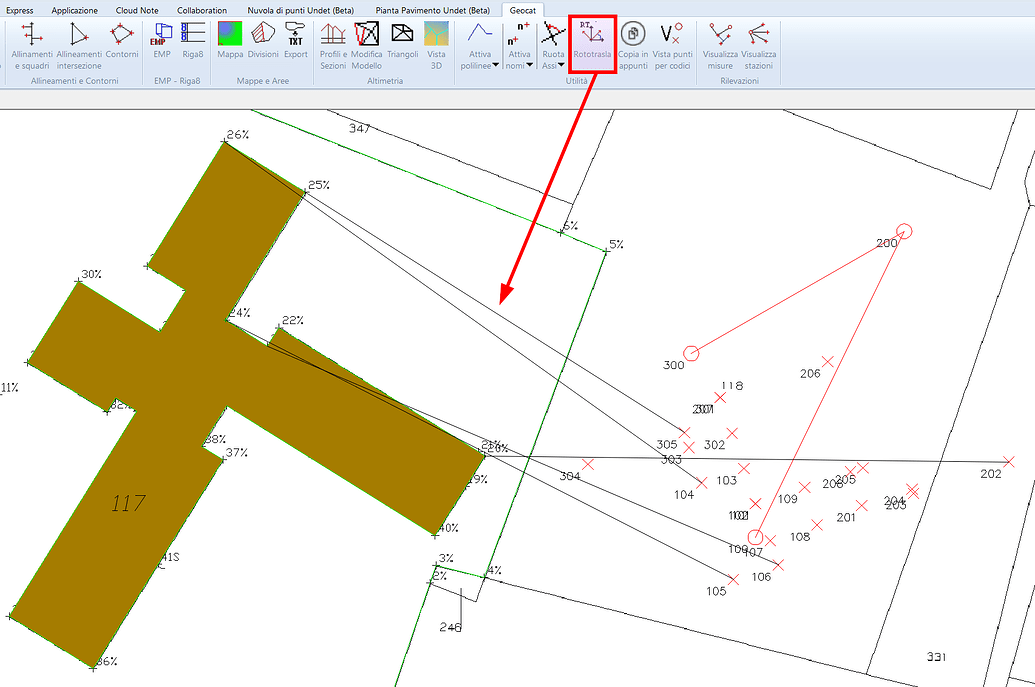Click vertex label 22%
The height and width of the screenshot is (687, 1035).
[292, 320]
